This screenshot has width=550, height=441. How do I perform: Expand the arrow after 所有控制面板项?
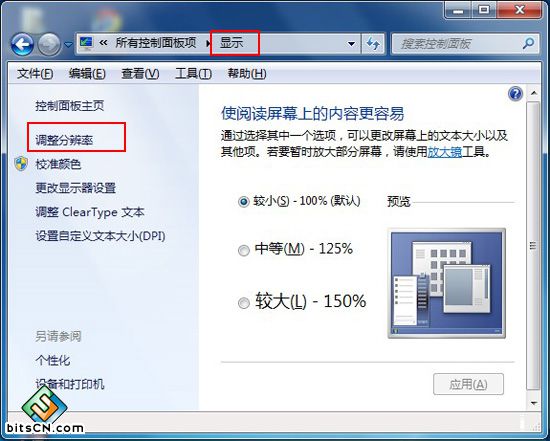click(x=208, y=44)
